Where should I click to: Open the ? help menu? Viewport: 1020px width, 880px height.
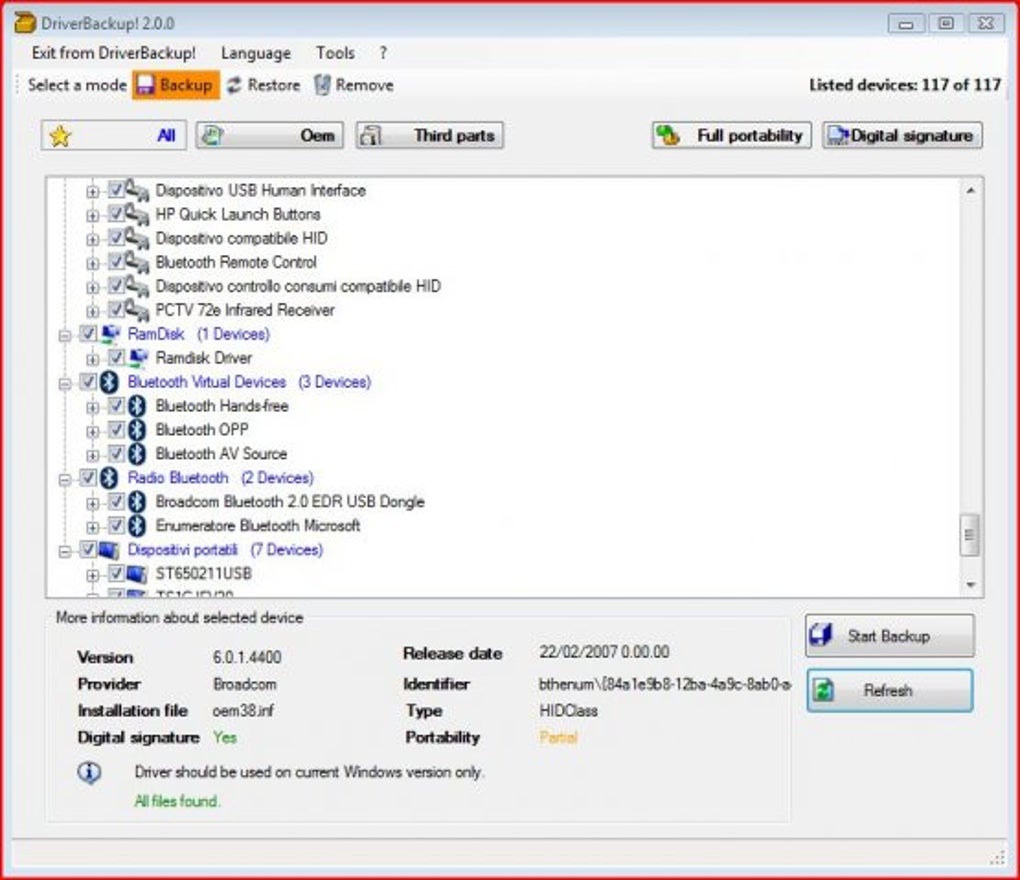382,53
